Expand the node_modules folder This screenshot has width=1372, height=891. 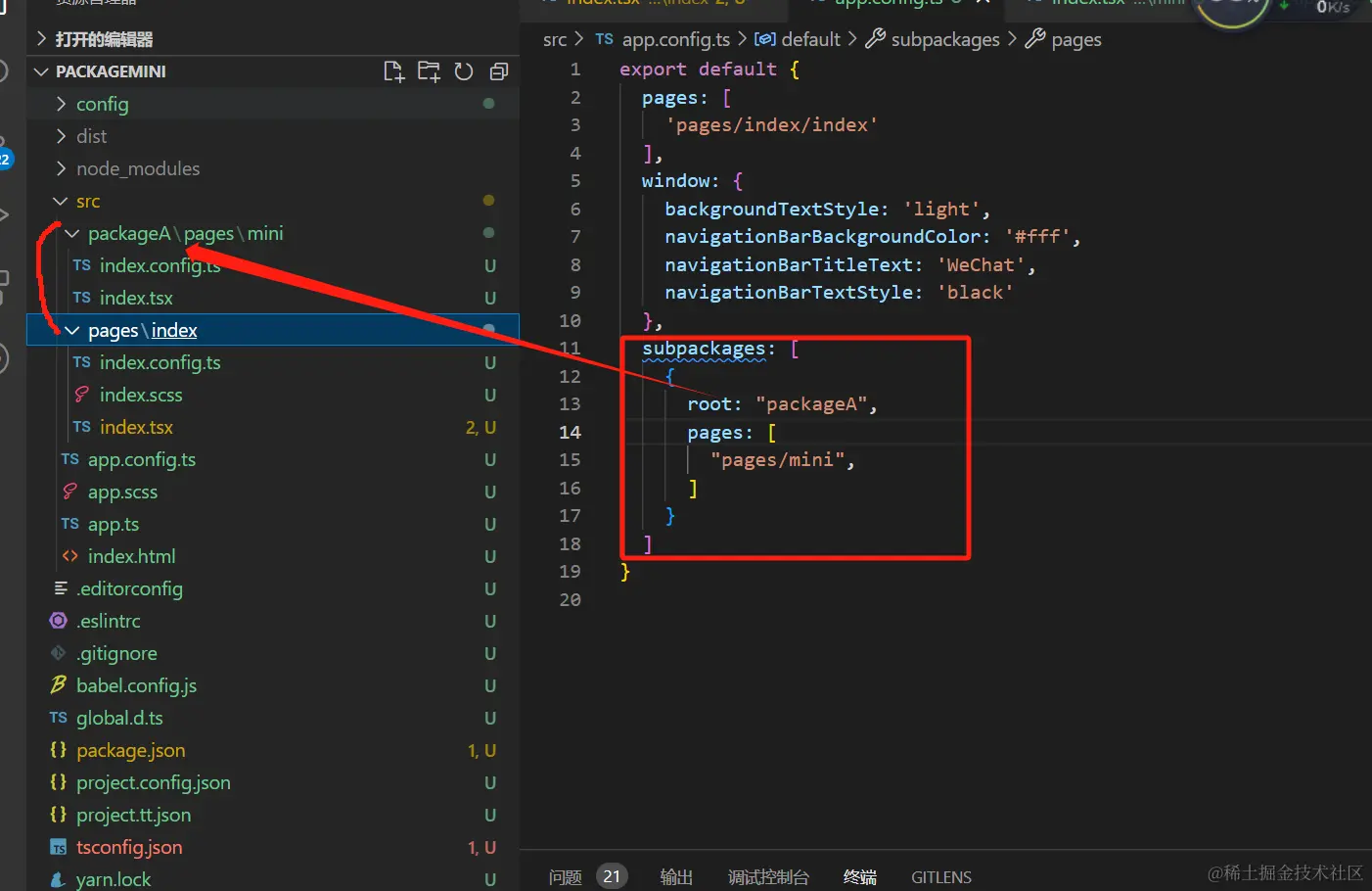point(138,168)
